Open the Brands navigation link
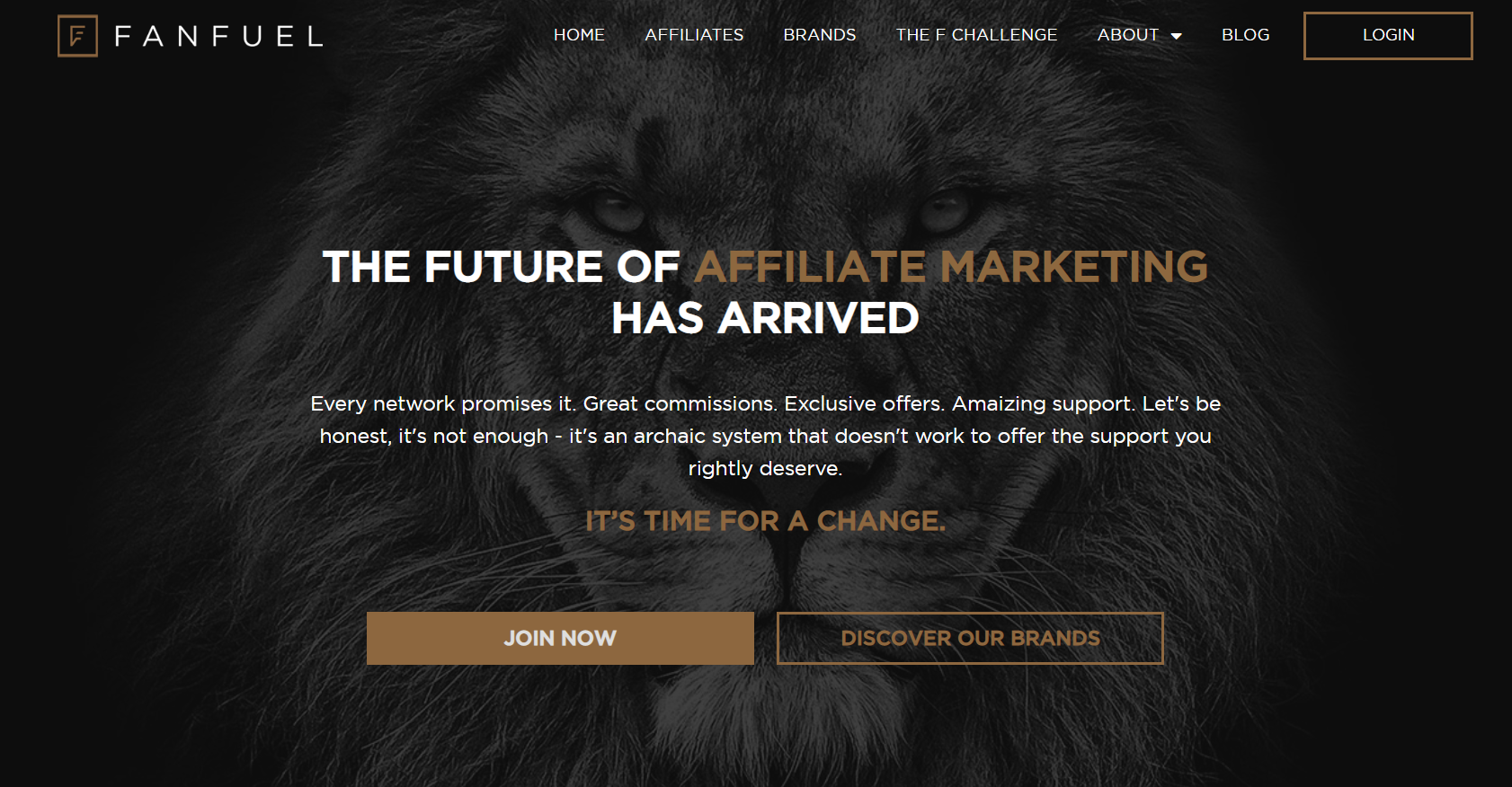 click(819, 35)
